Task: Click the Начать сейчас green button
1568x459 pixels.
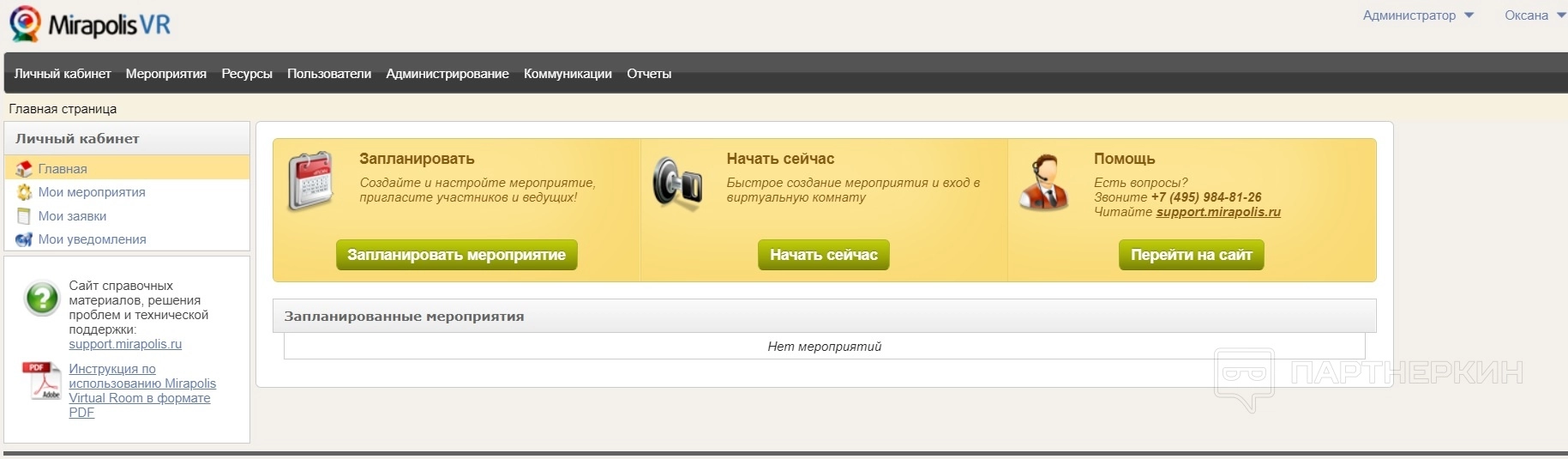Action: coord(824,255)
